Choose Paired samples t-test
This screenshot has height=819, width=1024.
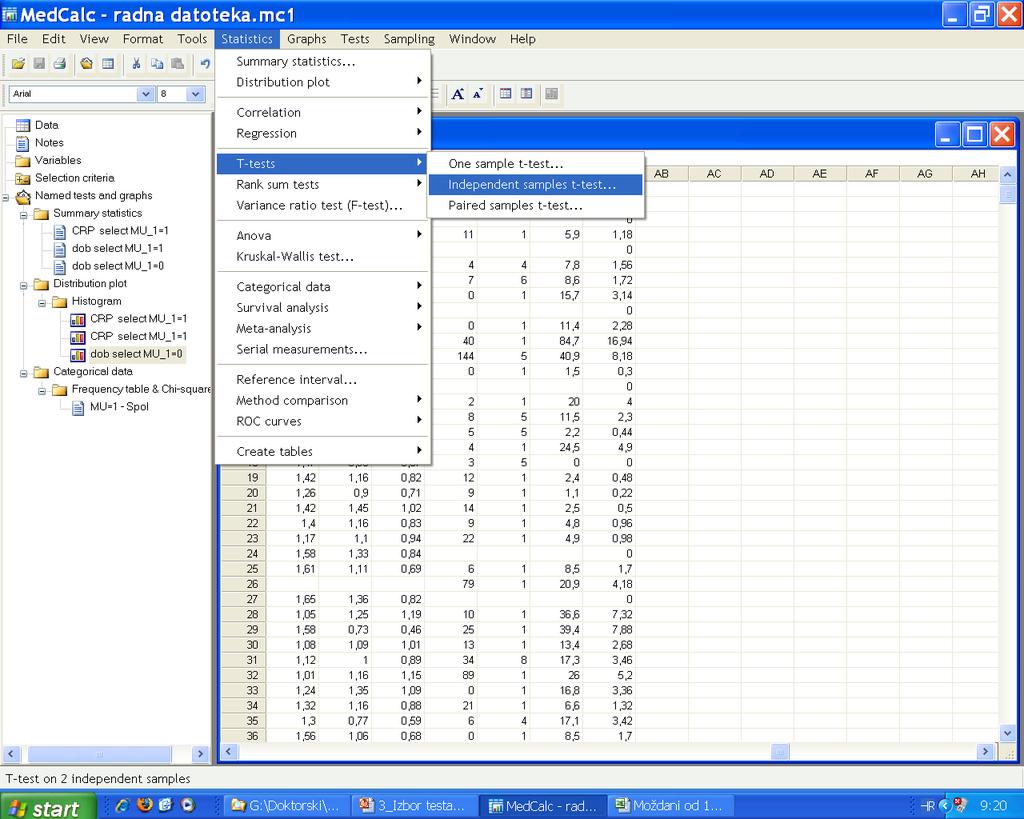click(x=535, y=206)
